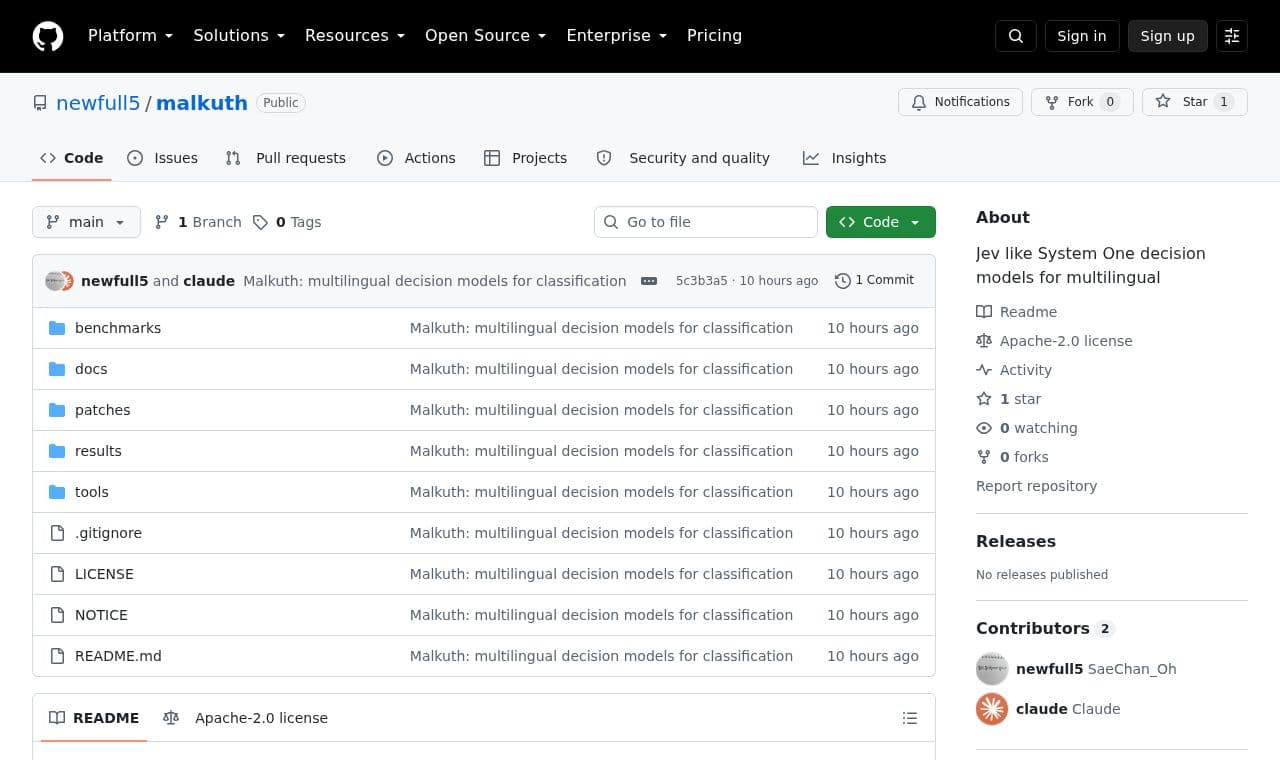Open the 0 Tags link
The width and height of the screenshot is (1280, 760).
tap(287, 222)
